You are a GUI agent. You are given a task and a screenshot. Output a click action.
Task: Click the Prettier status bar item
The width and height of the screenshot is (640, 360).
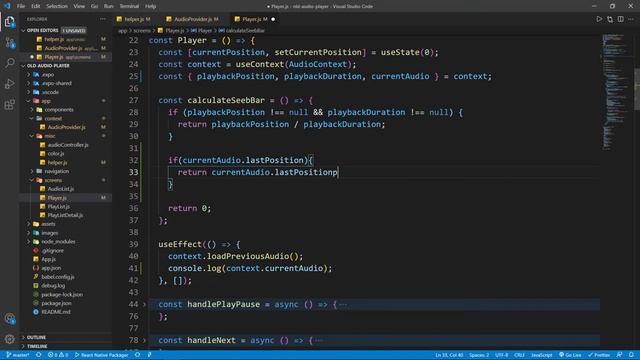[599, 355]
